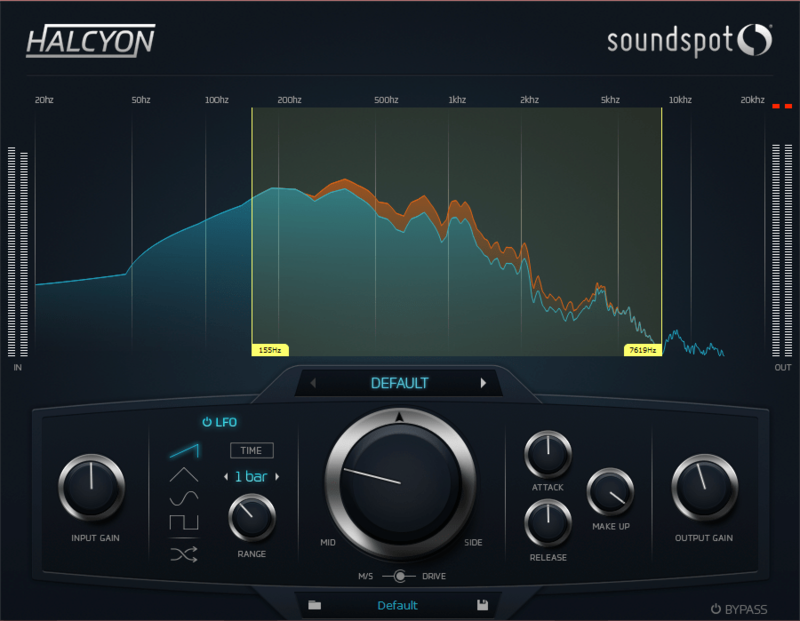Click the 1 bar rate value
The width and height of the screenshot is (800, 621).
(251, 477)
